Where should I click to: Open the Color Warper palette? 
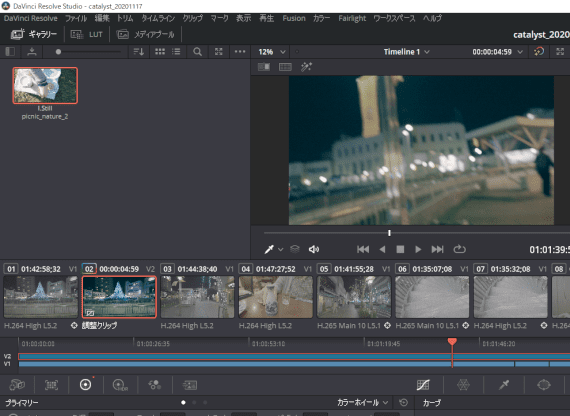463,385
